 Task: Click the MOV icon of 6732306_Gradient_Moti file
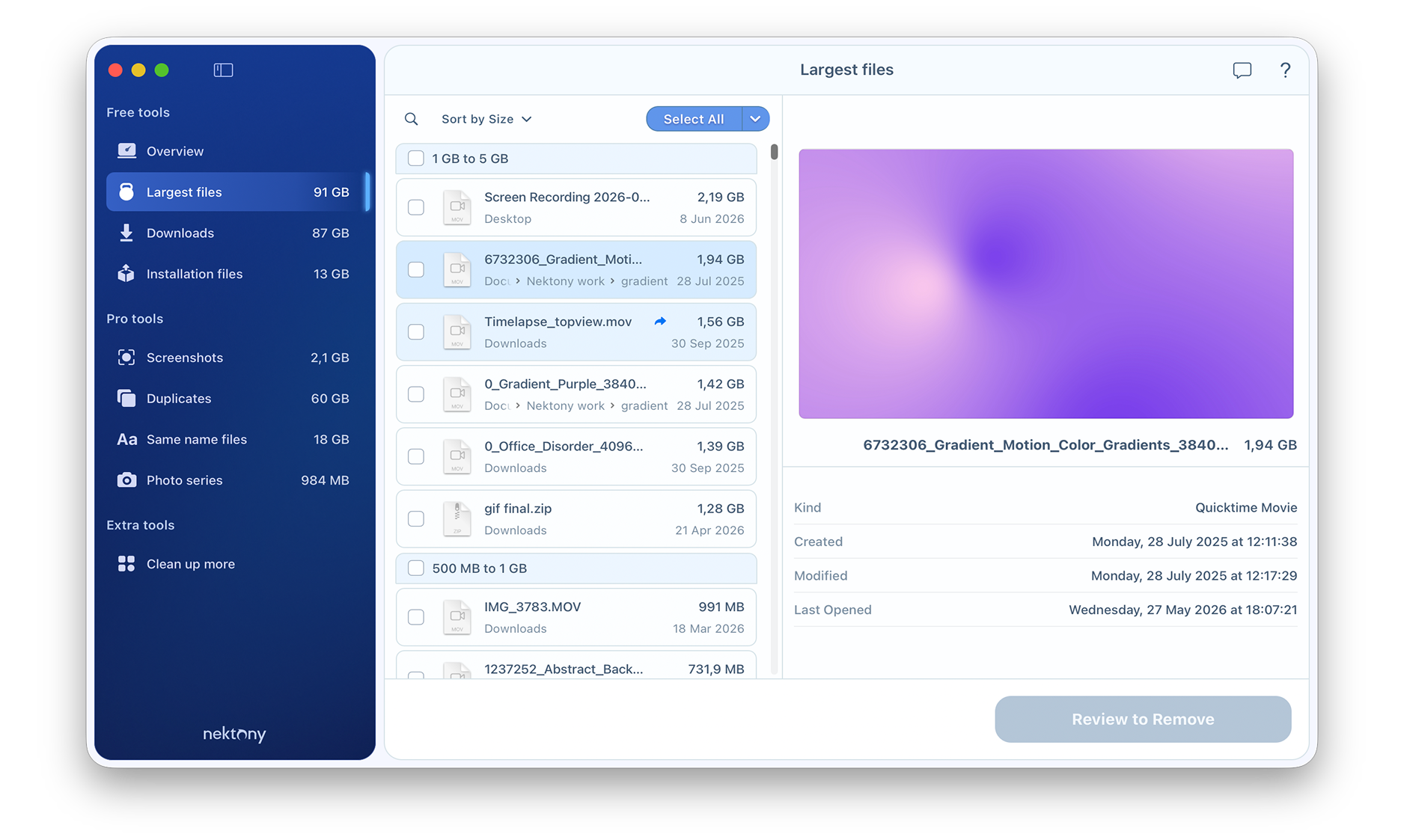coord(457,269)
